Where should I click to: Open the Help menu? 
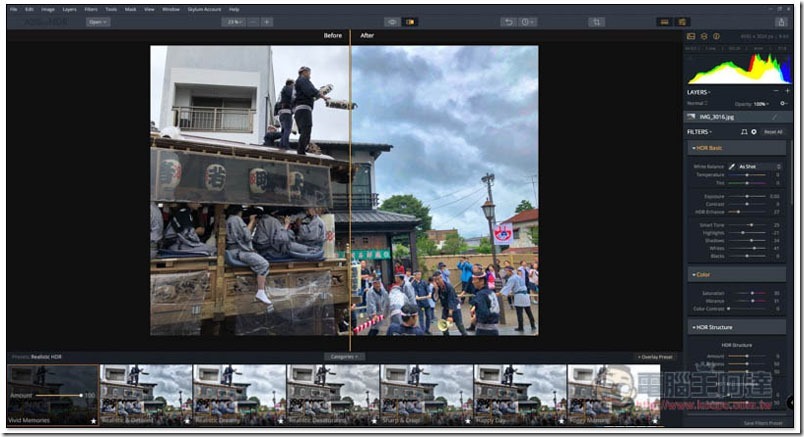(x=234, y=9)
